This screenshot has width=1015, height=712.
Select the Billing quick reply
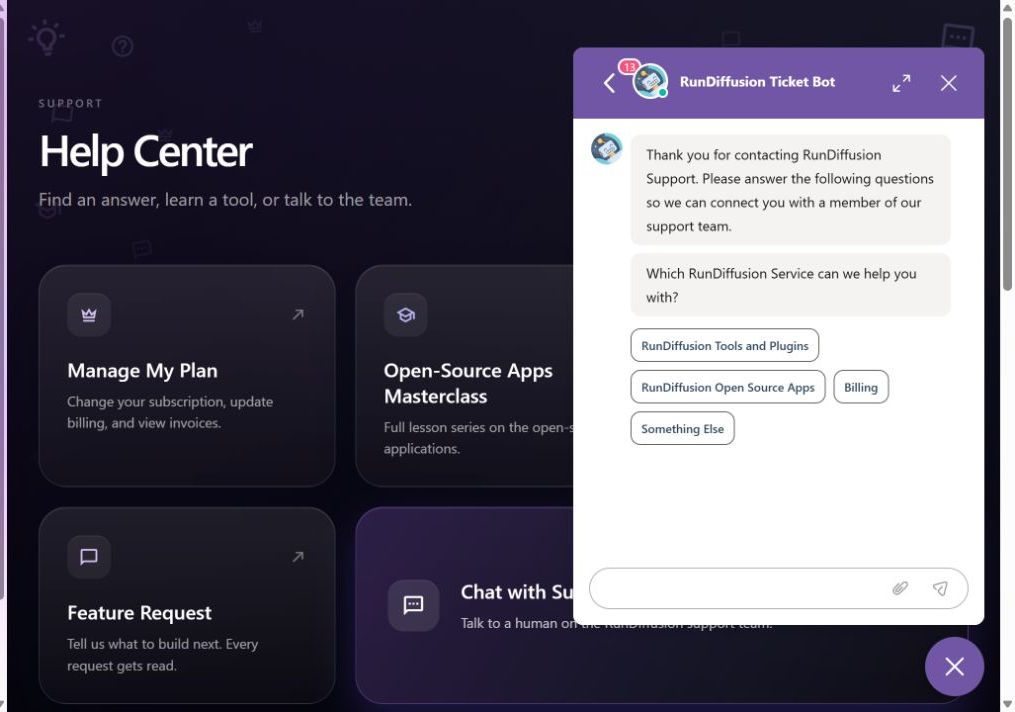click(860, 387)
